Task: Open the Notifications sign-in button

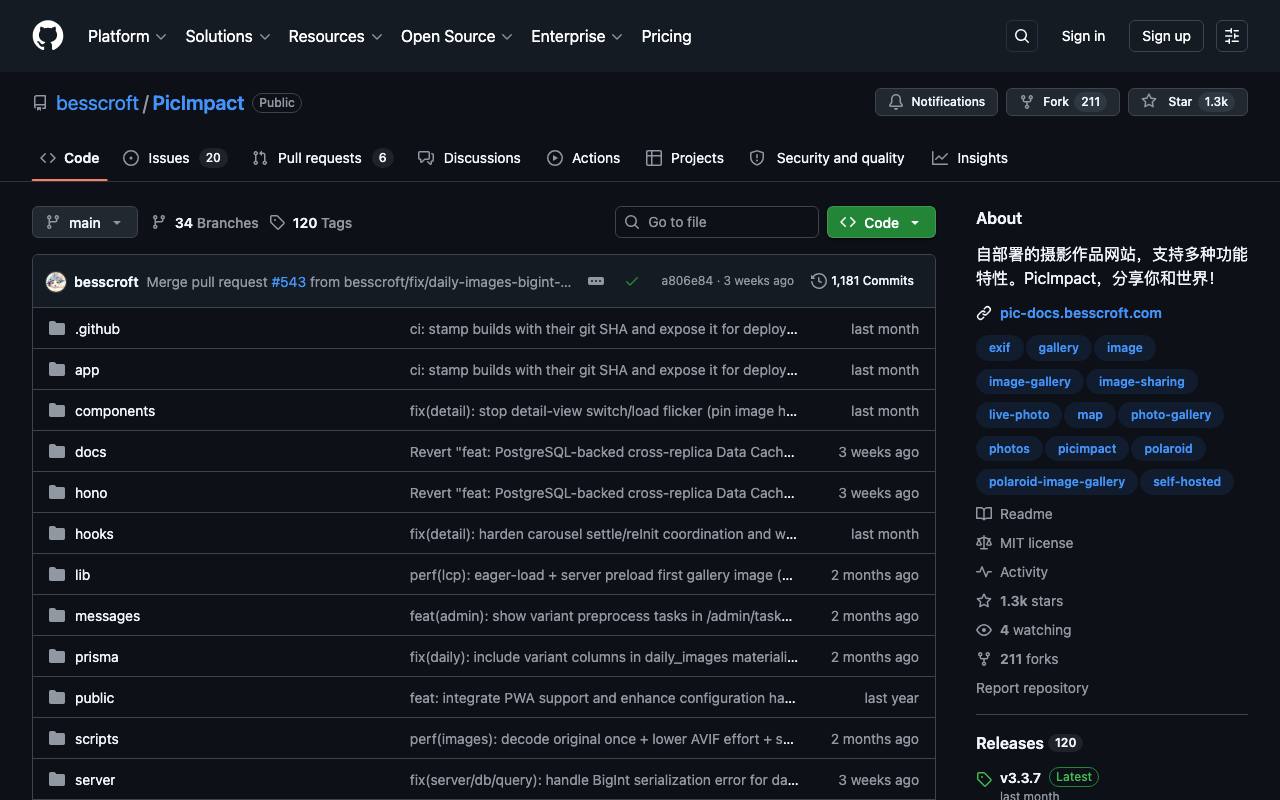Action: 937,102
